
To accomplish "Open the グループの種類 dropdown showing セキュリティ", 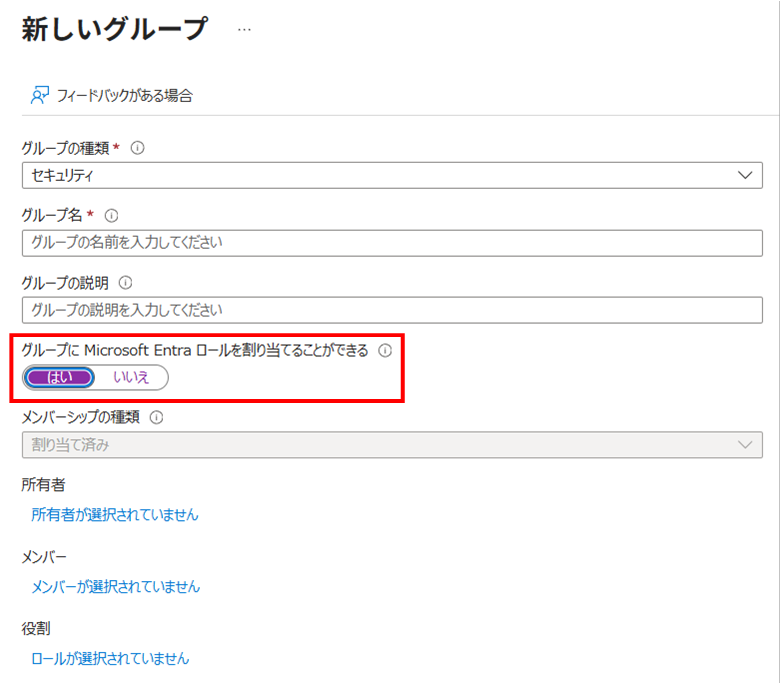I will point(380,175).
